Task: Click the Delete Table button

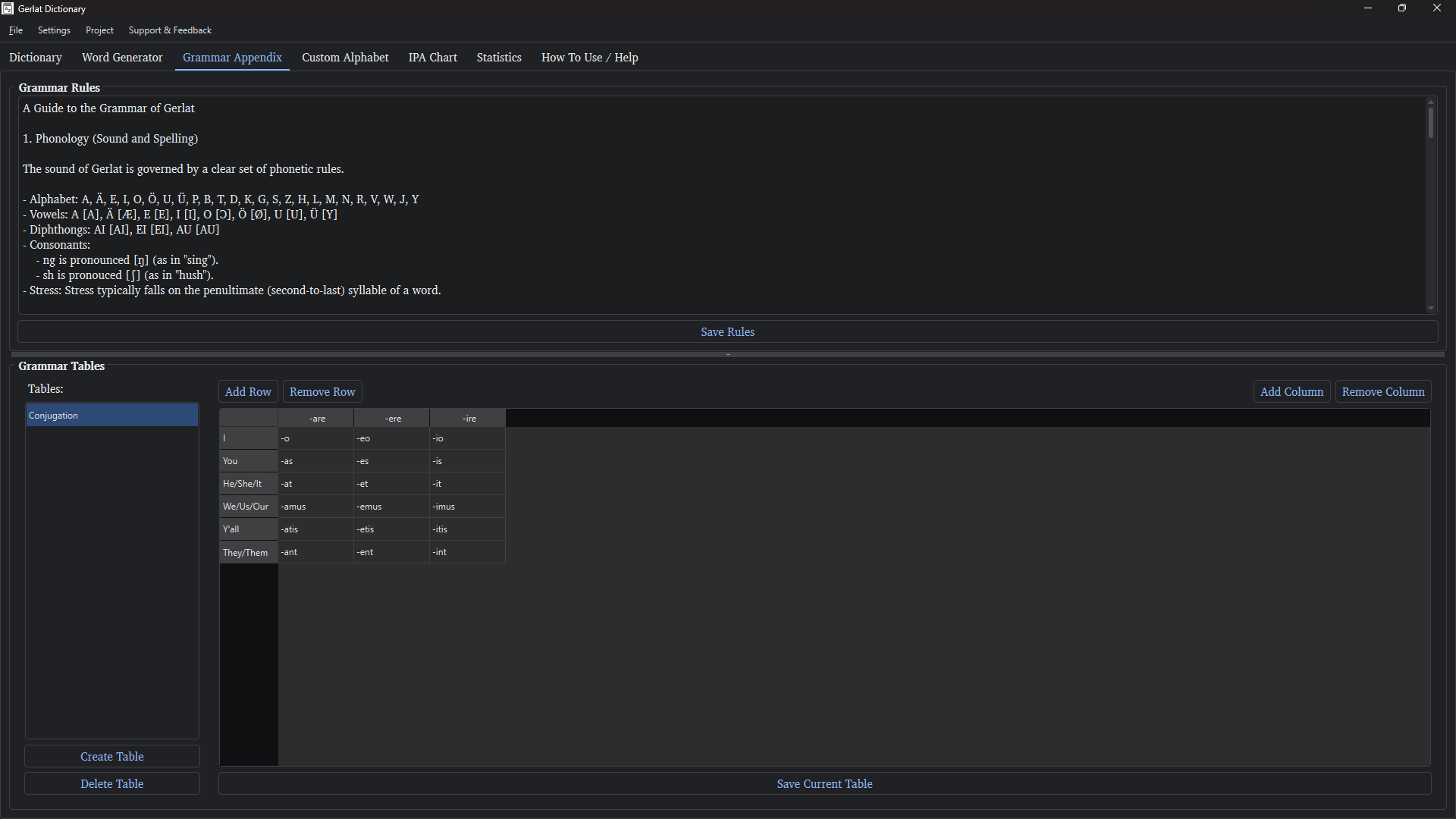Action: tap(112, 784)
